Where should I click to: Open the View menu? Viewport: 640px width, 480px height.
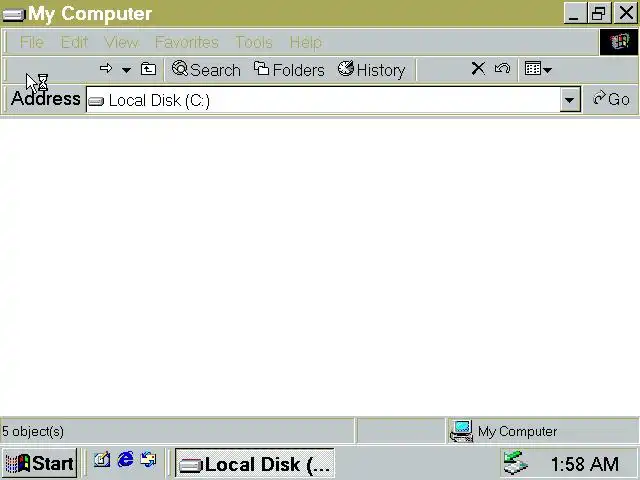coord(122,42)
